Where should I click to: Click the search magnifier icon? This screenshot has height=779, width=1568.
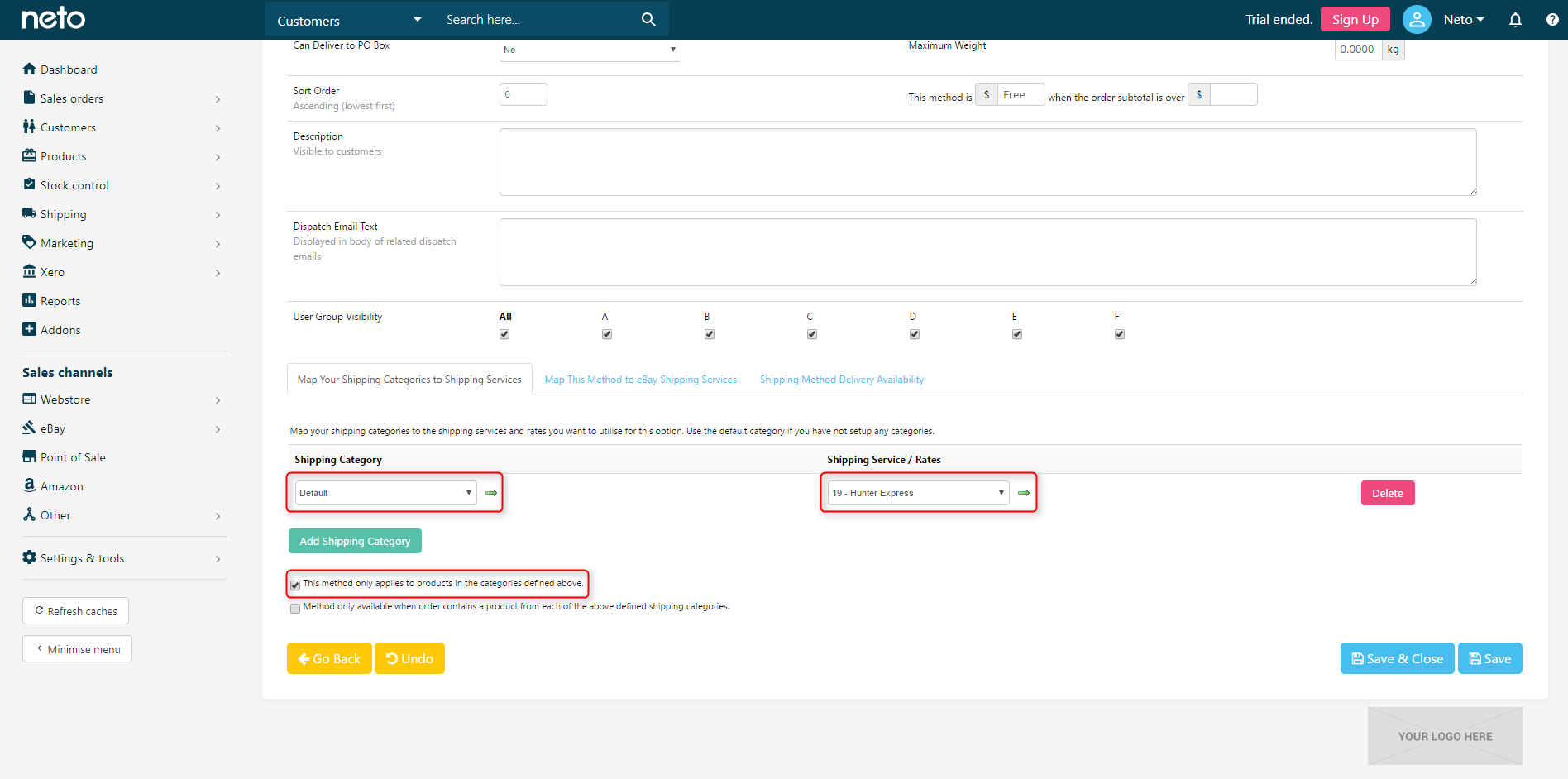648,19
